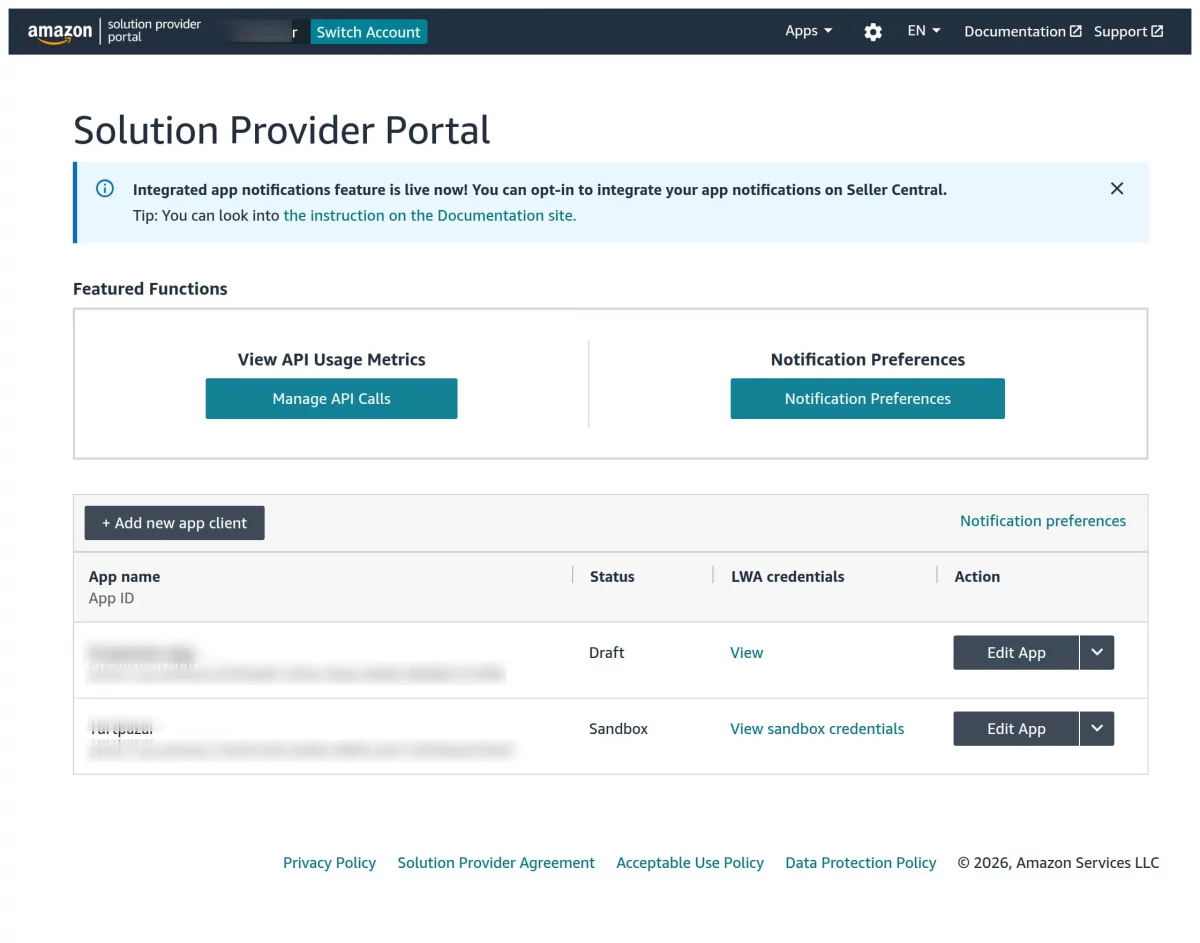This screenshot has height=943, width=1200.
Task: Open the Apps dropdown menu
Action: [x=808, y=31]
